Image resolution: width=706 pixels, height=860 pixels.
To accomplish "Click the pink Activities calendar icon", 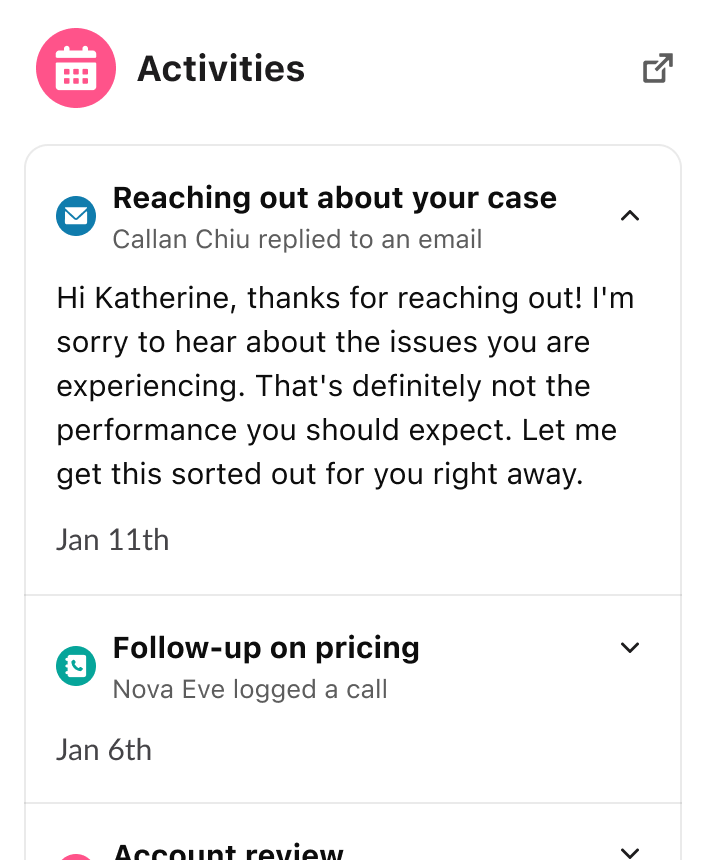I will 76,69.
